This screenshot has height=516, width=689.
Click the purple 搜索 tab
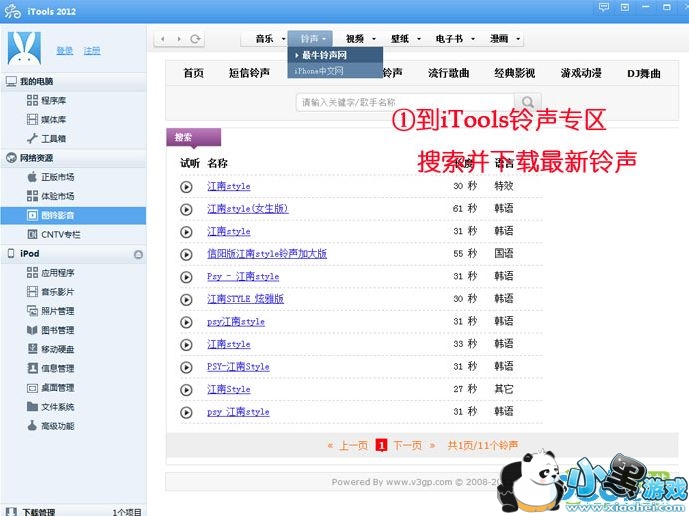click(x=193, y=137)
